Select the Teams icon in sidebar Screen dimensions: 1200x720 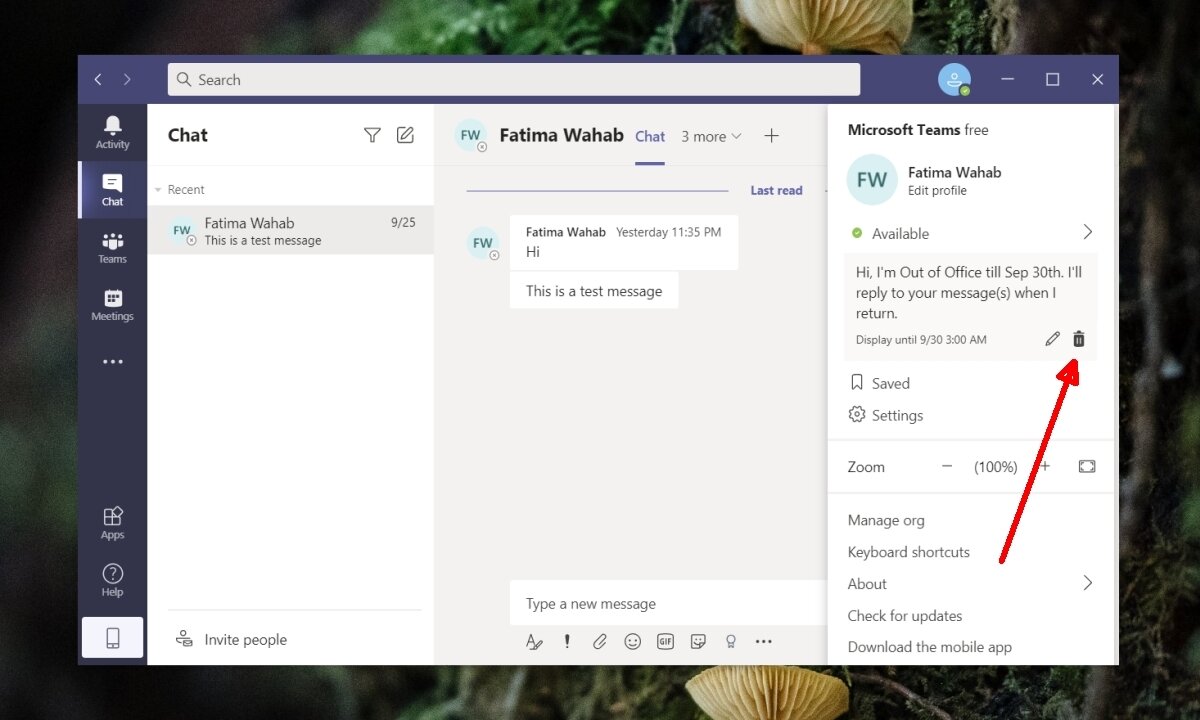112,247
